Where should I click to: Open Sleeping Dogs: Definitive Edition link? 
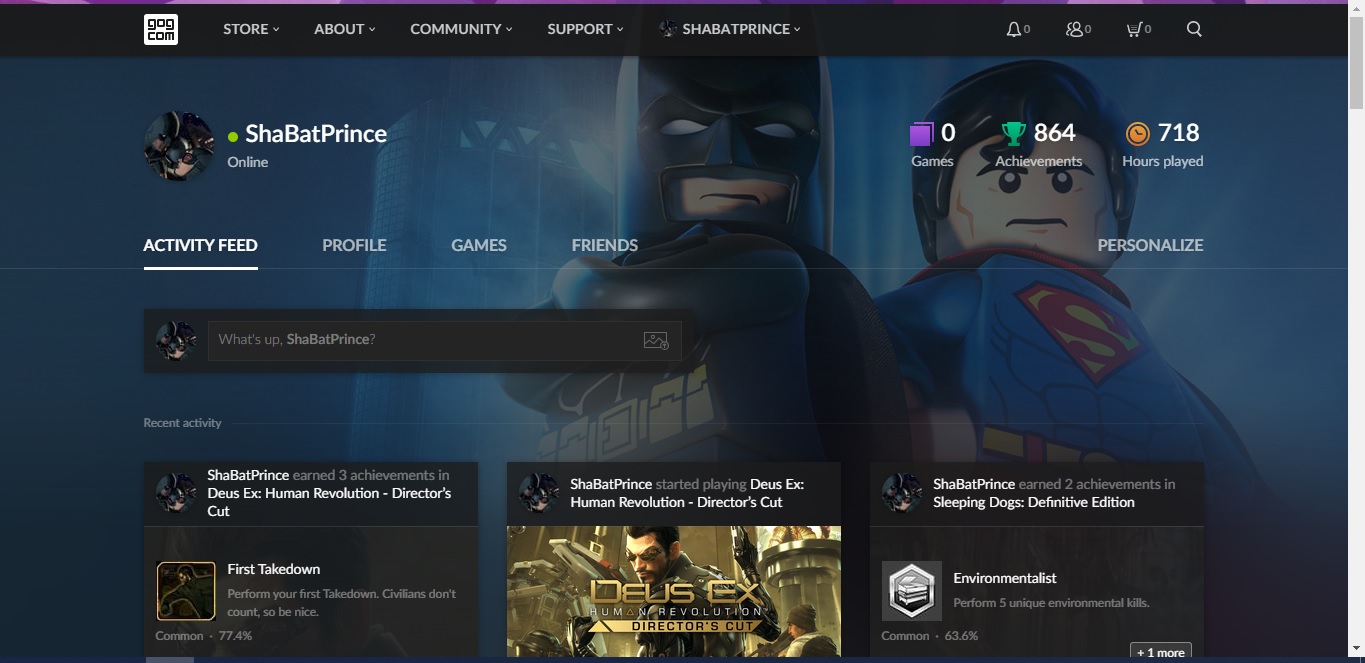click(1034, 502)
